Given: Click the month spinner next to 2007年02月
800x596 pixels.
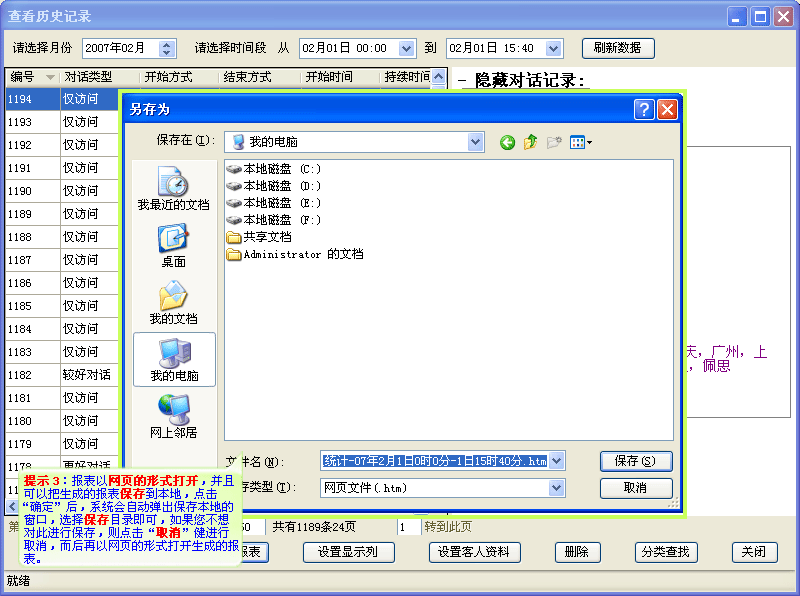Looking at the screenshot, I should point(167,48).
